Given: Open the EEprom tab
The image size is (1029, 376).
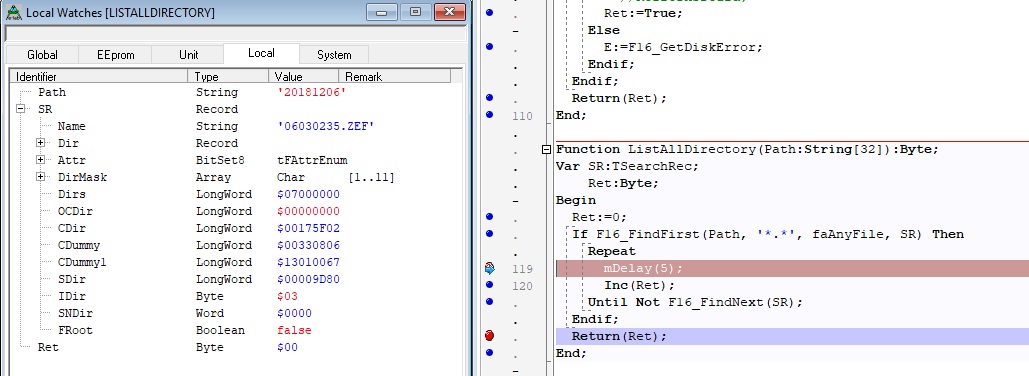Looking at the screenshot, I should pyautogui.click(x=116, y=54).
